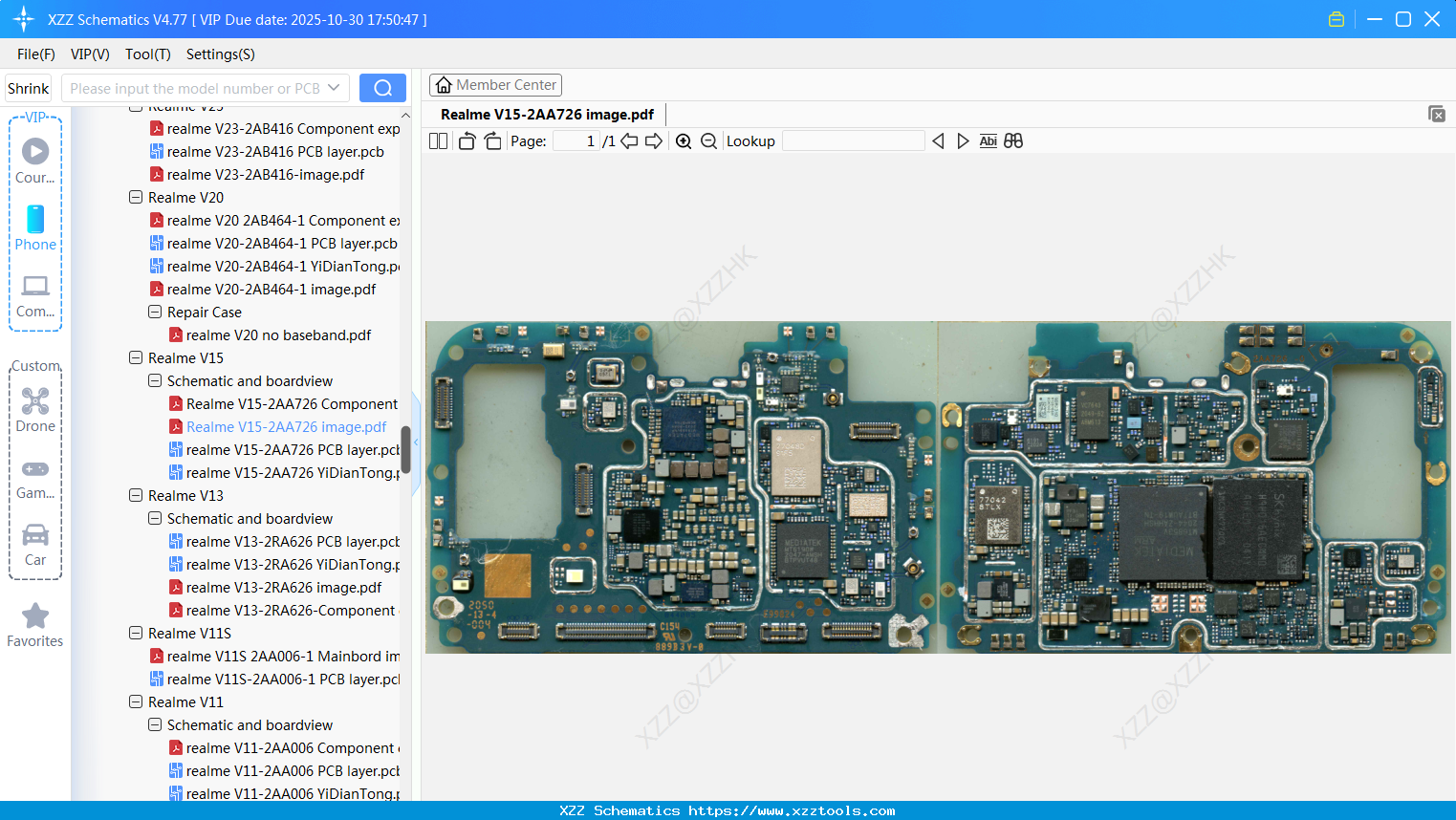Collapse Schematic and boardview under Realme V15
This screenshot has height=820, width=1456.
(x=155, y=380)
